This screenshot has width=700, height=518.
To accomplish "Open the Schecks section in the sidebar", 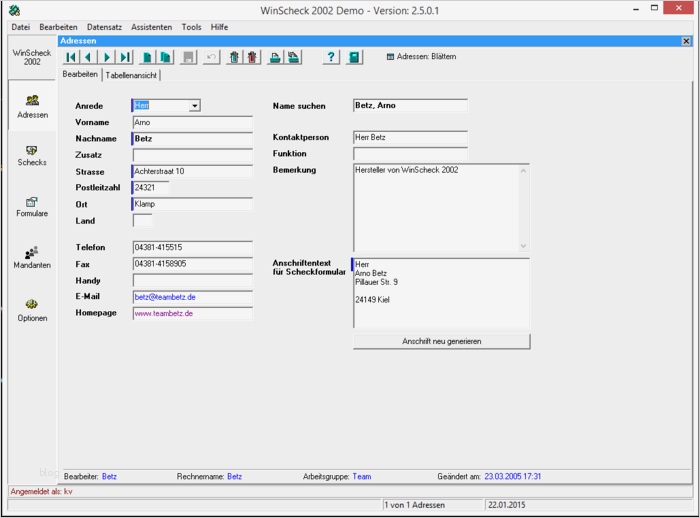I will tap(32, 155).
